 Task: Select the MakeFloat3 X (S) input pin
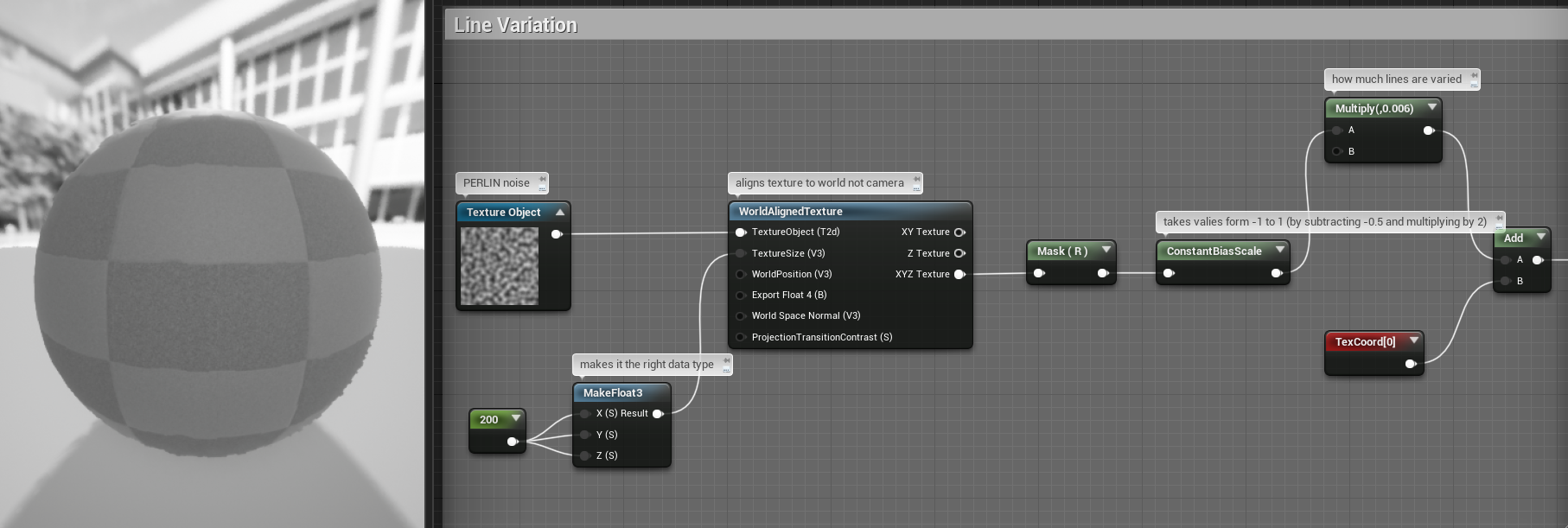tap(585, 414)
